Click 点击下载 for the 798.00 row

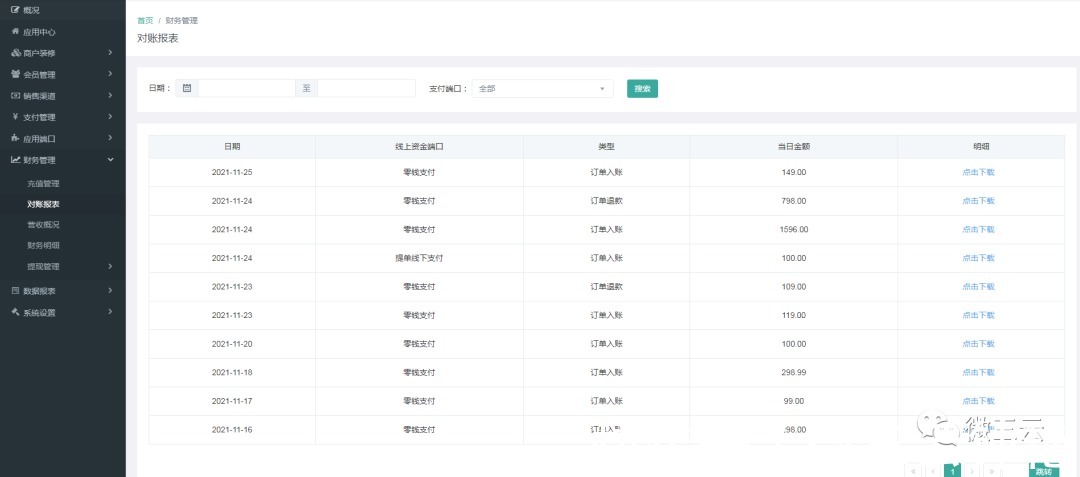click(978, 201)
